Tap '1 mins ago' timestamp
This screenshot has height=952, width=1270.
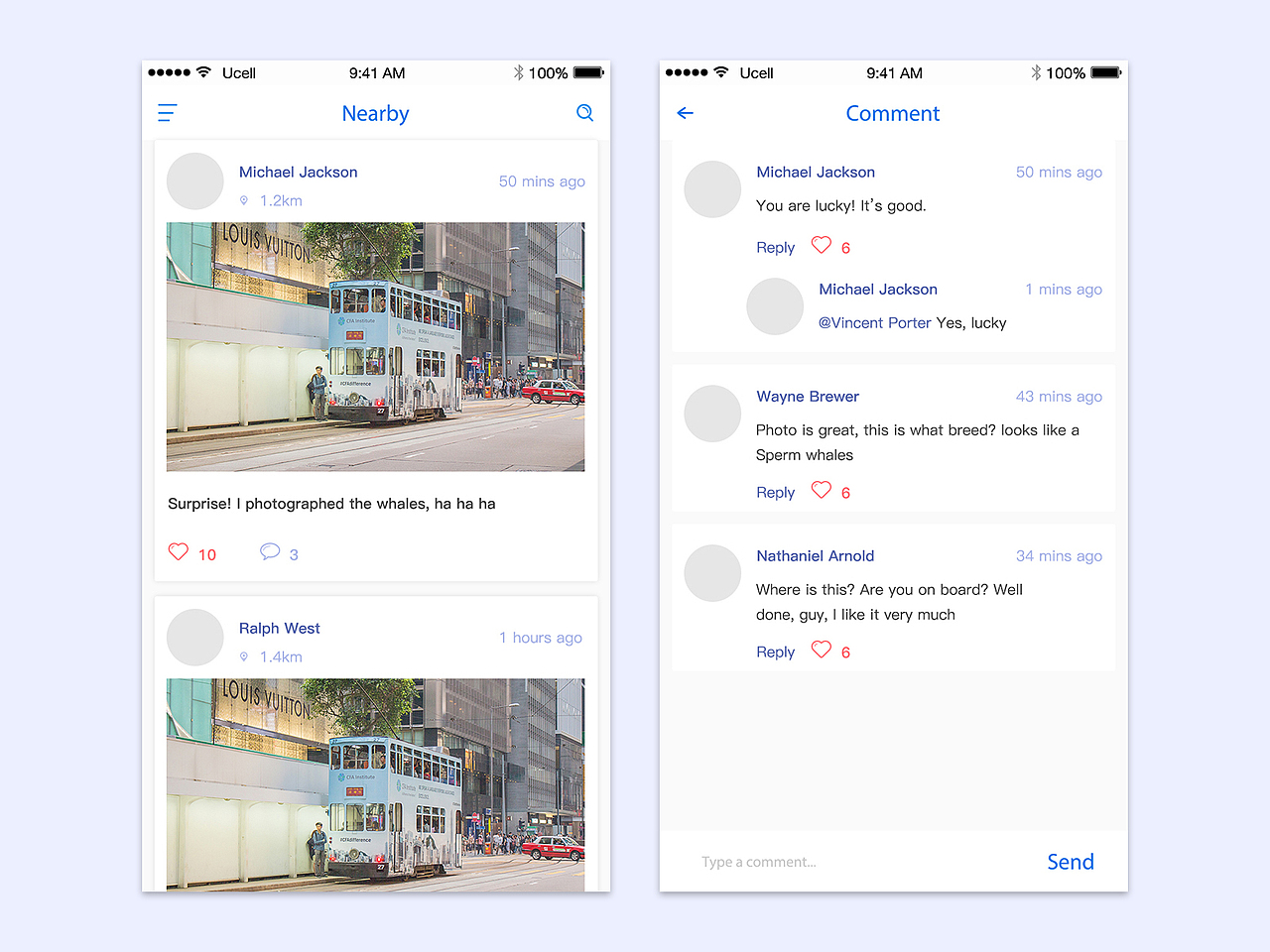(x=1064, y=290)
